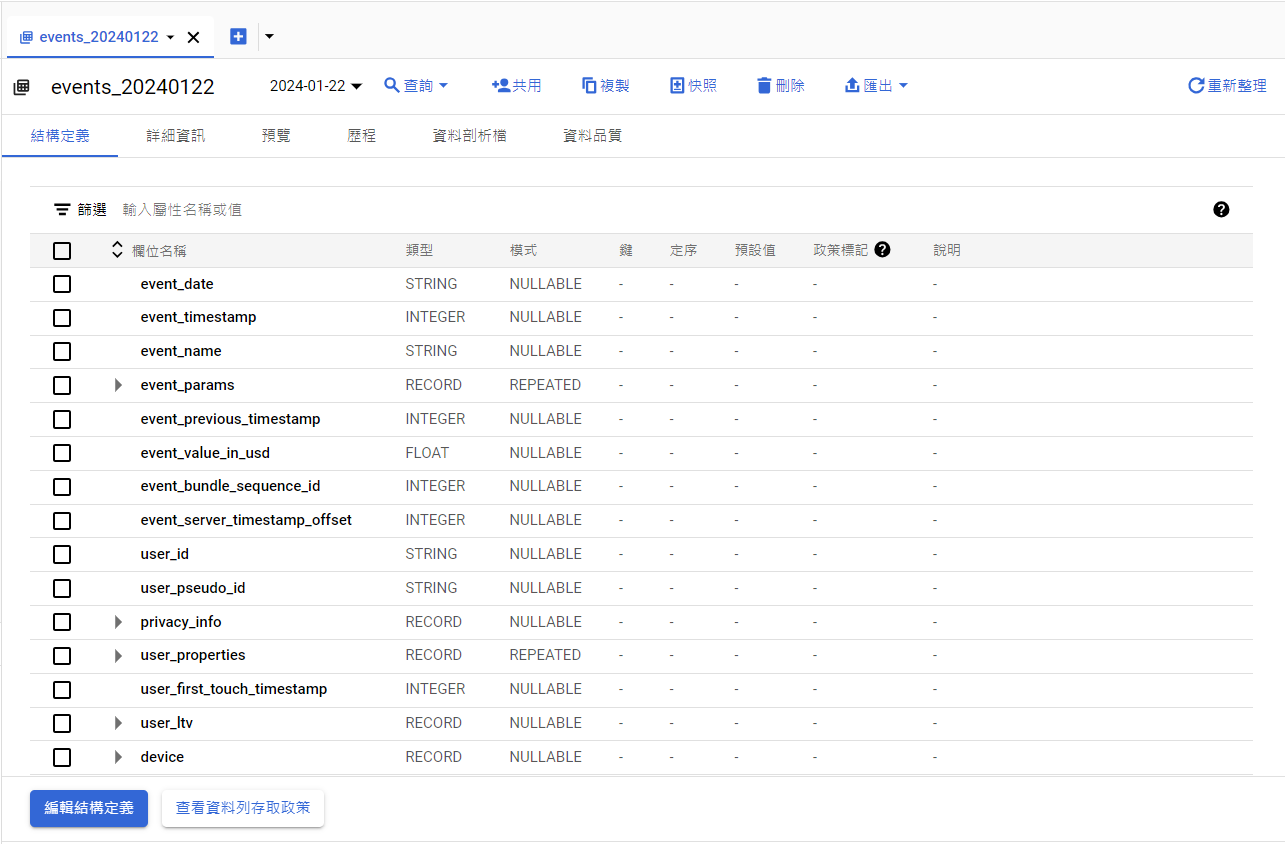1285x844 pixels.
Task: Check the event_date row checkbox
Action: point(62,284)
